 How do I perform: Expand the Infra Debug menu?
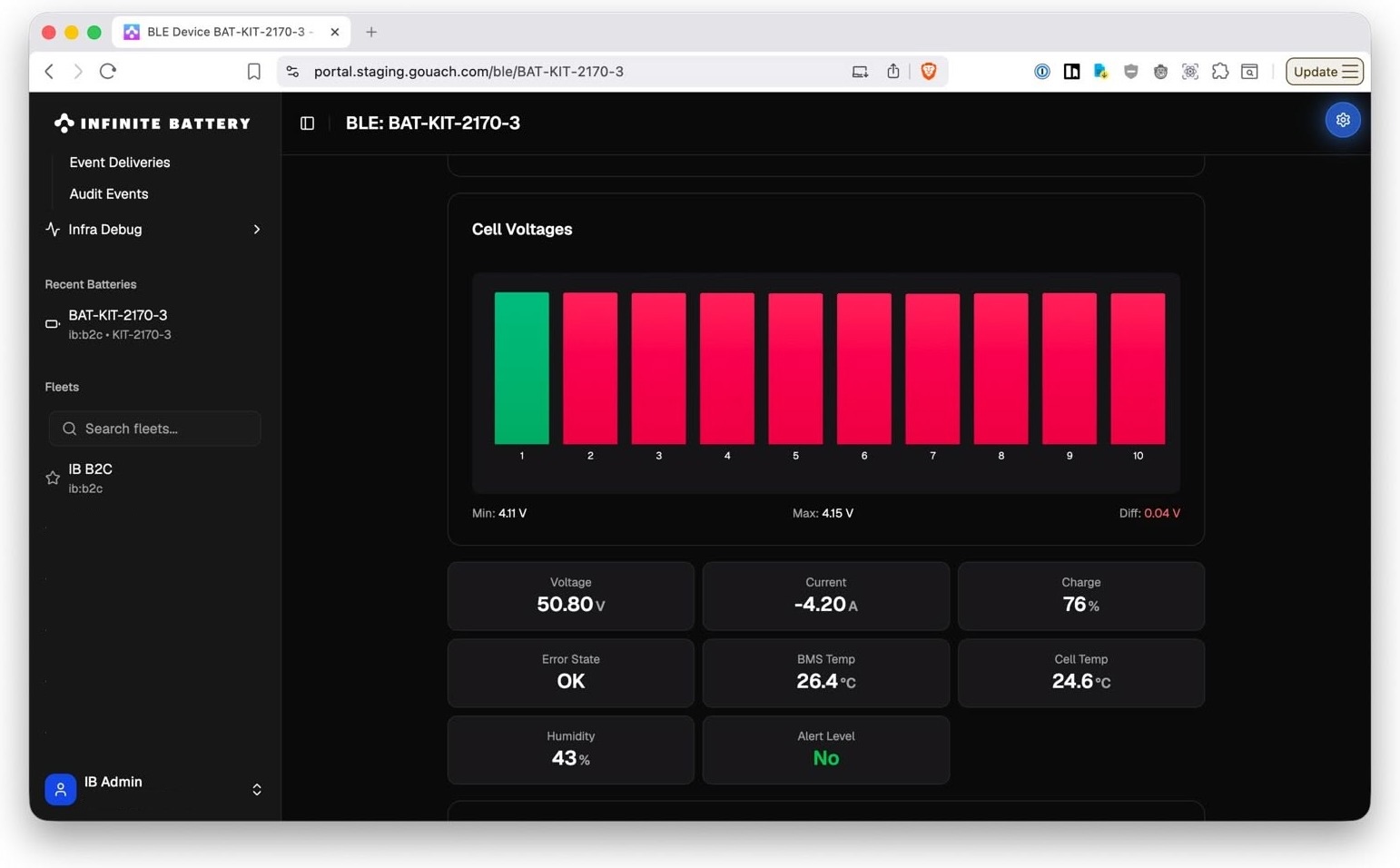pyautogui.click(x=154, y=229)
